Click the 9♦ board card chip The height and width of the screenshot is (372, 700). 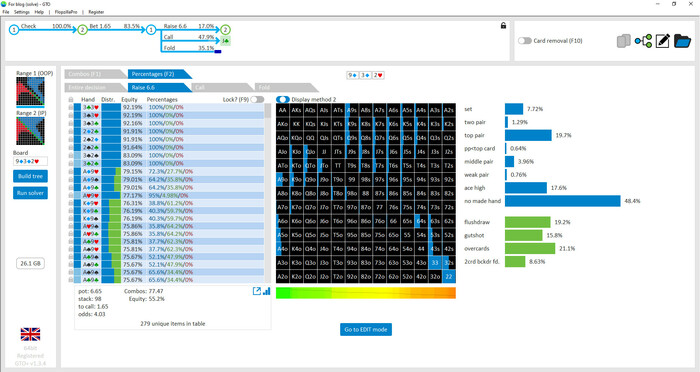pyautogui.click(x=353, y=75)
